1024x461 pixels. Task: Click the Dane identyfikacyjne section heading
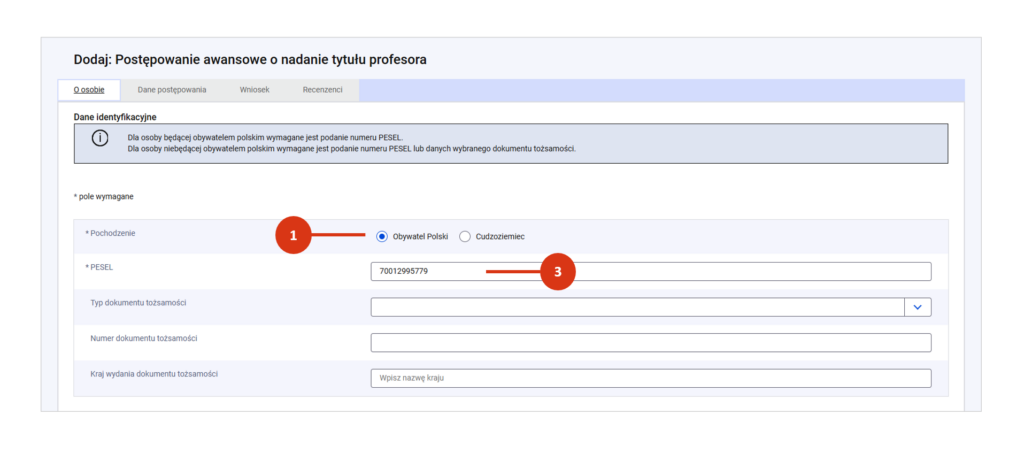point(115,116)
